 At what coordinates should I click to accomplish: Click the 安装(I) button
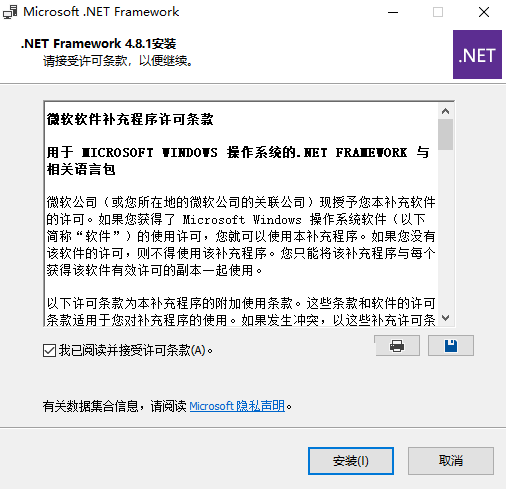[x=351, y=461]
